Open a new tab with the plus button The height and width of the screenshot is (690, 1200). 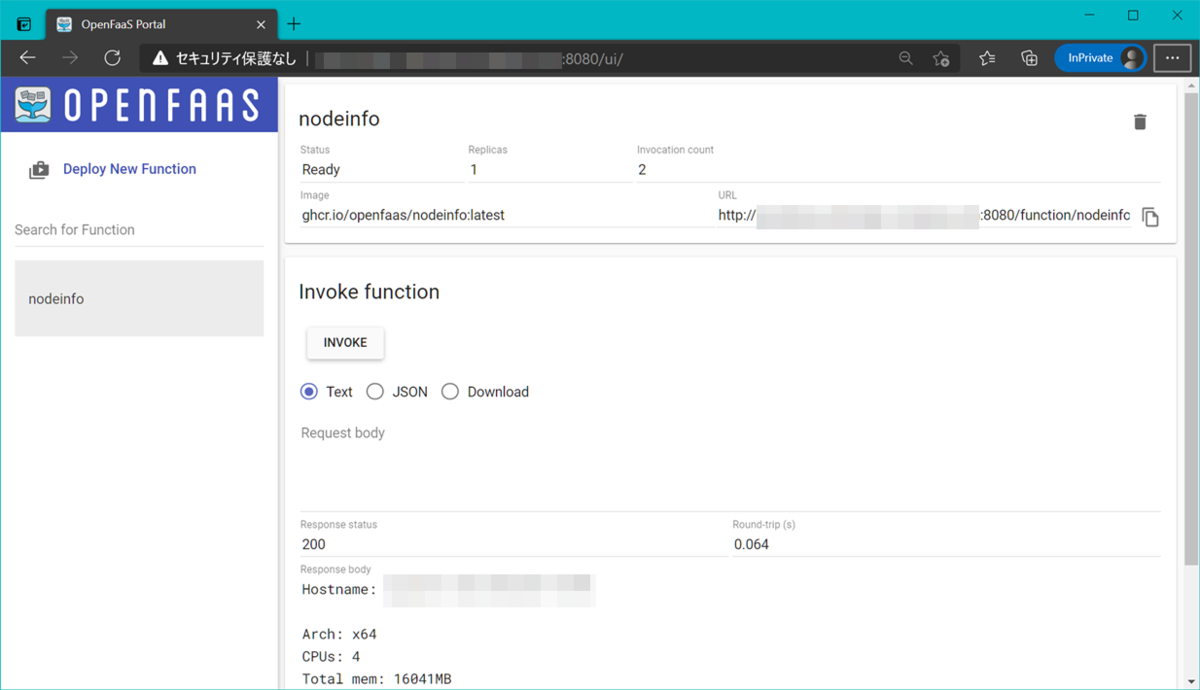tap(294, 24)
